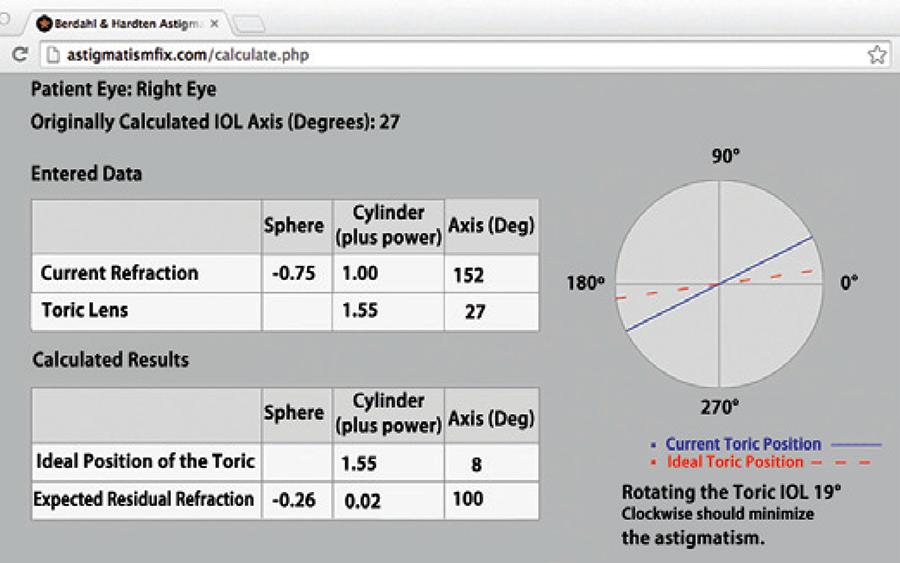Click the Current Toric Position legend label
Screen dimensions: 900x563
click(x=743, y=444)
